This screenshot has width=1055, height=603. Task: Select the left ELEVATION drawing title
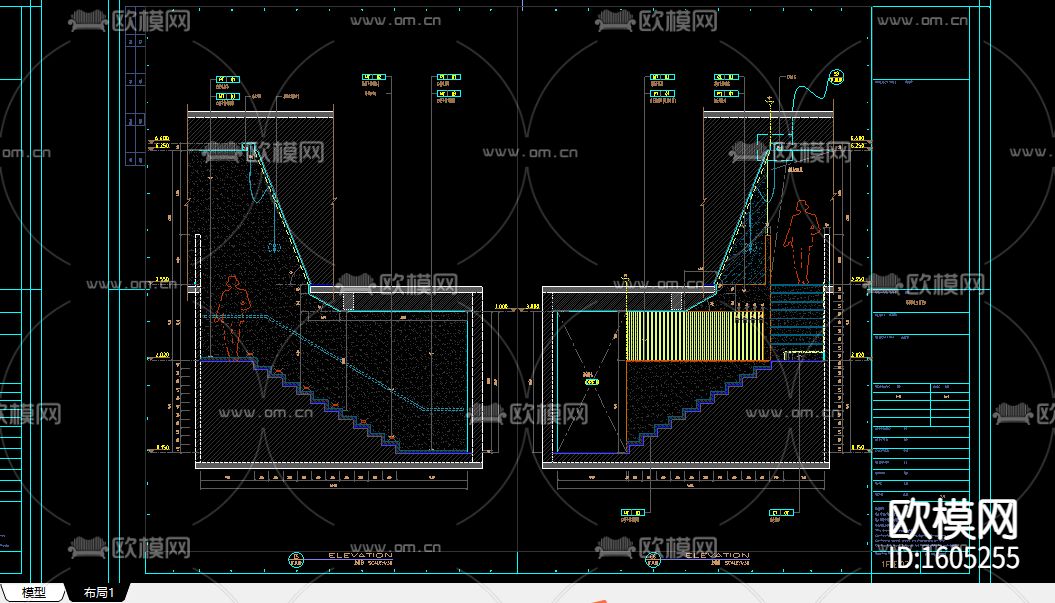361,555
